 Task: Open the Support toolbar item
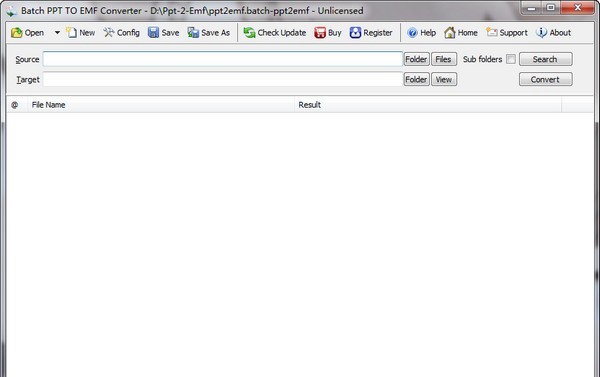(x=507, y=33)
